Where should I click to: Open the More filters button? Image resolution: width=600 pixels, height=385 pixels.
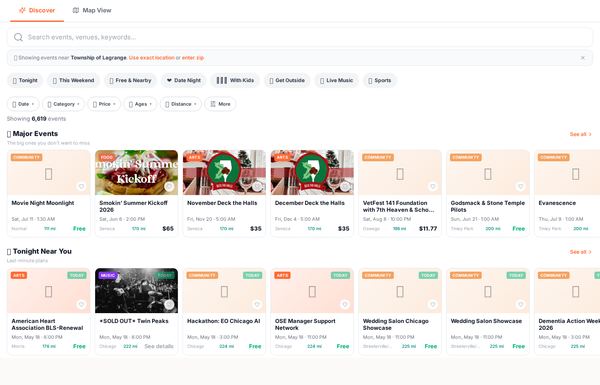220,104
